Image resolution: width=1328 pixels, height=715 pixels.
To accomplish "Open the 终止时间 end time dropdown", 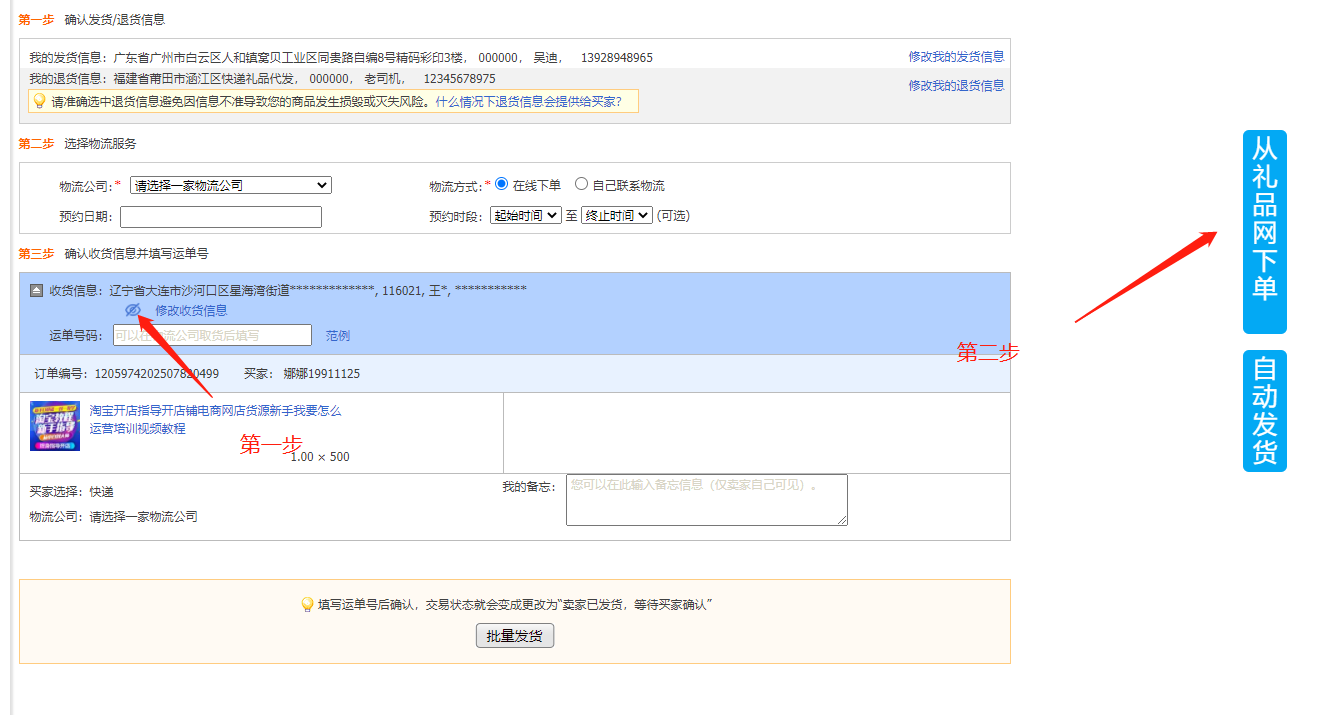I will (x=617, y=214).
